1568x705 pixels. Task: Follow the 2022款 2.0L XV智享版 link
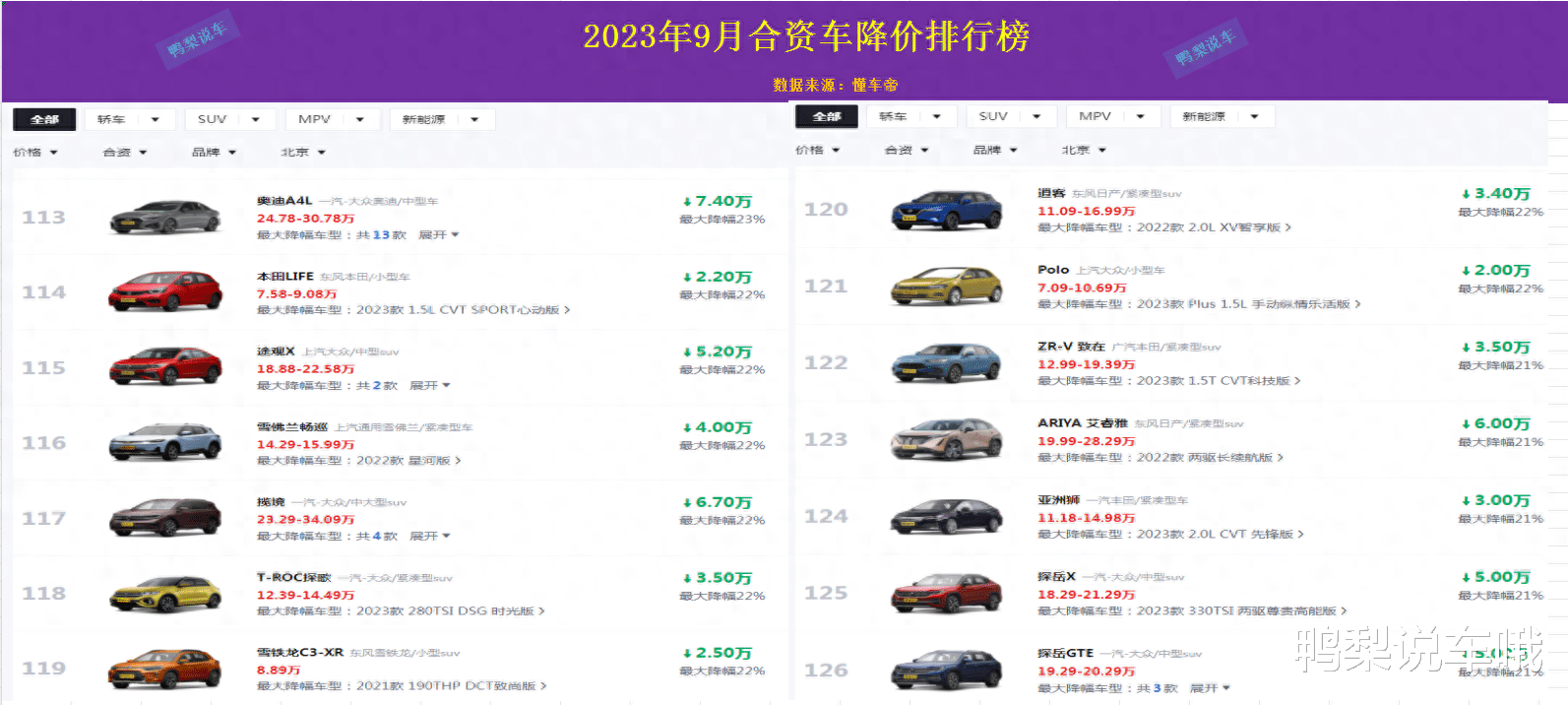click(1214, 227)
